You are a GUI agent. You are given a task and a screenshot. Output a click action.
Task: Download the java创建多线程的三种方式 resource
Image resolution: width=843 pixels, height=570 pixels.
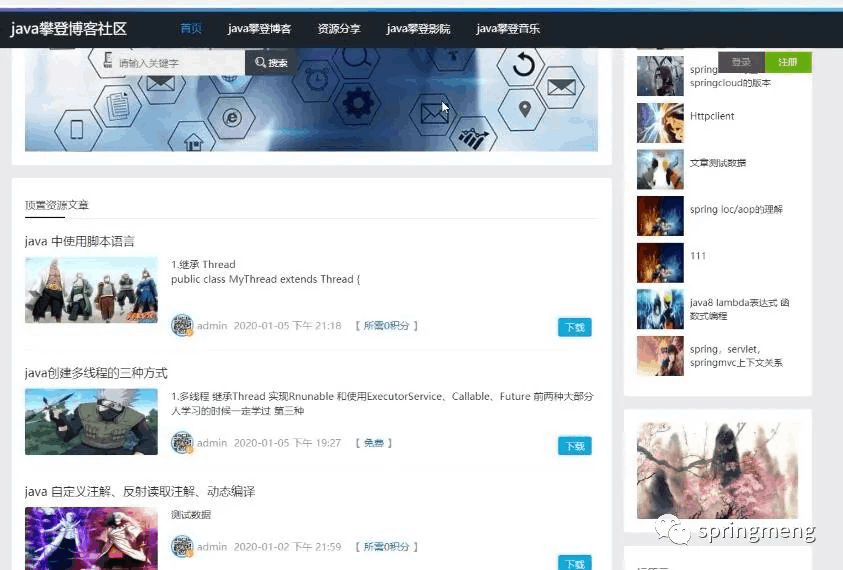[x=575, y=446]
